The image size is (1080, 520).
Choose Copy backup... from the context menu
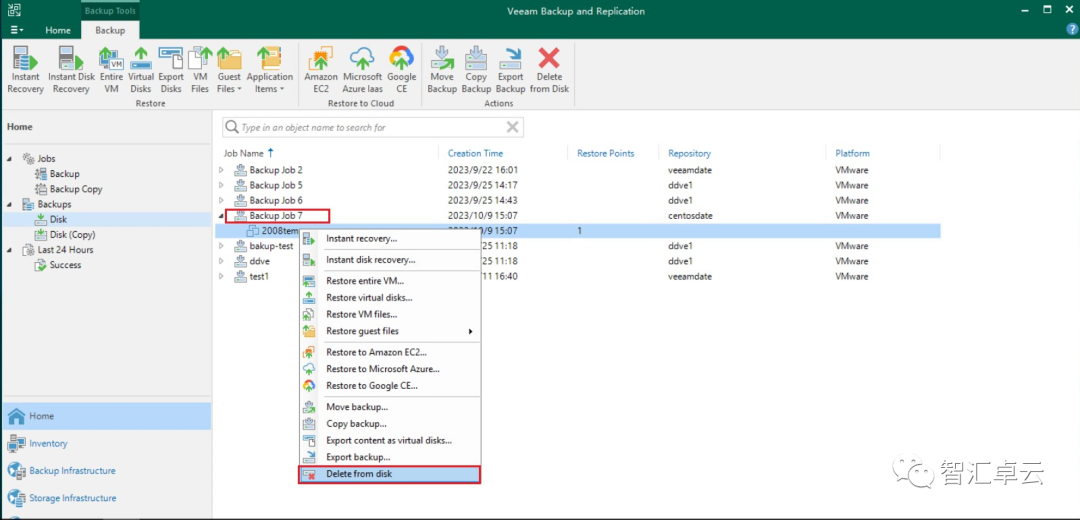click(389, 424)
